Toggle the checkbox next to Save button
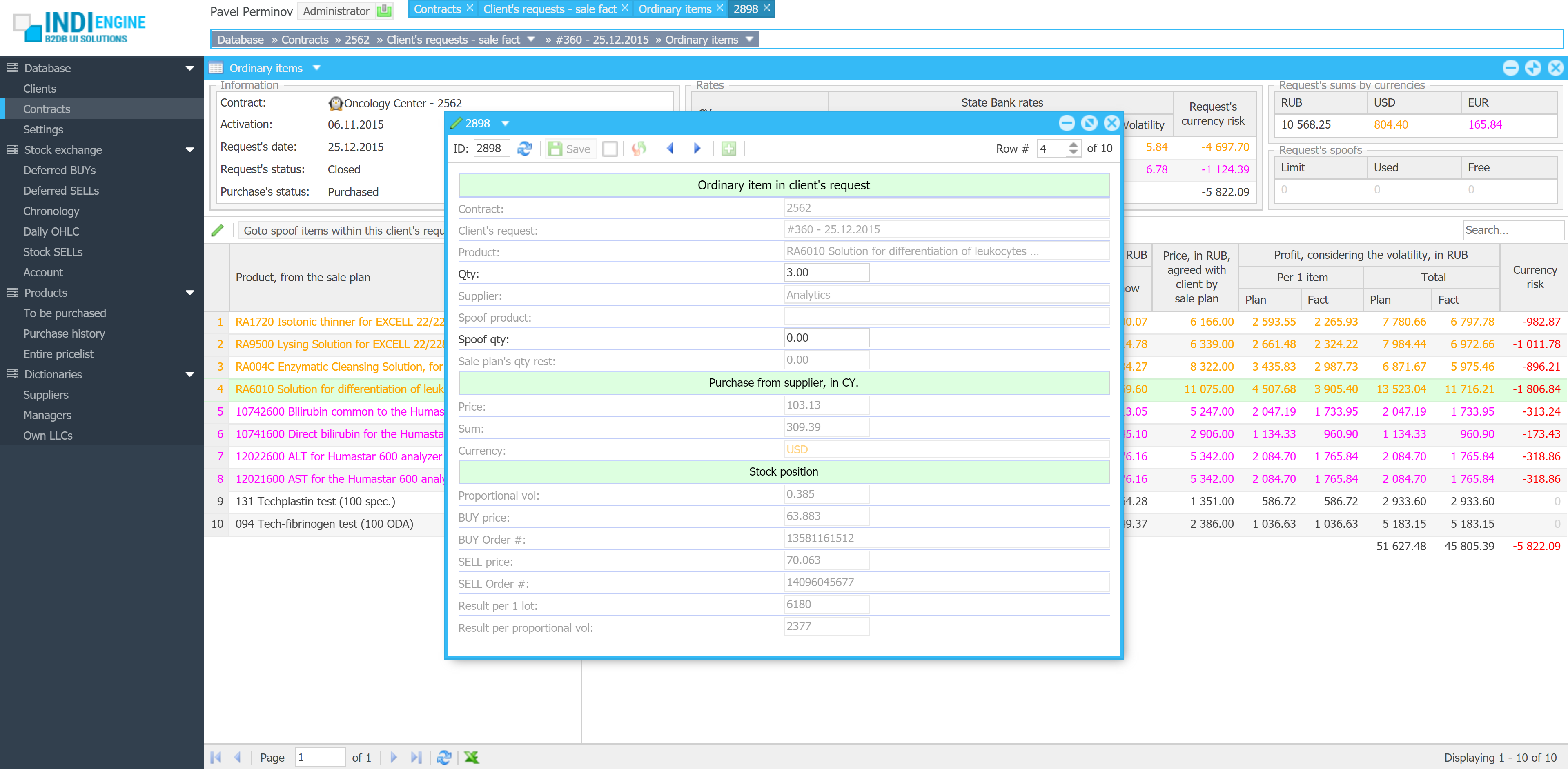 [x=609, y=149]
